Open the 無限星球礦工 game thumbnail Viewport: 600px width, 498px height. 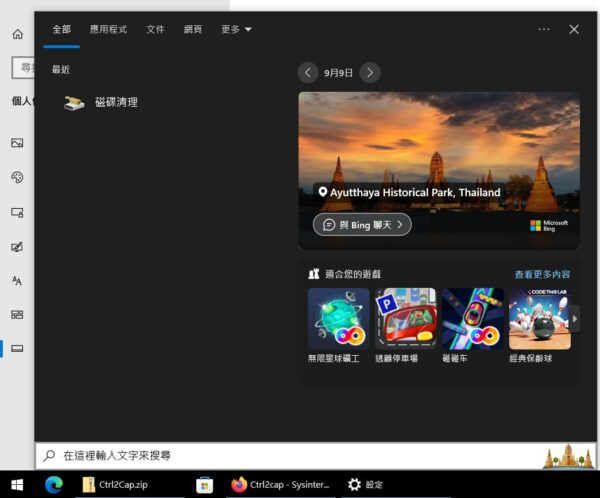tap(338, 318)
